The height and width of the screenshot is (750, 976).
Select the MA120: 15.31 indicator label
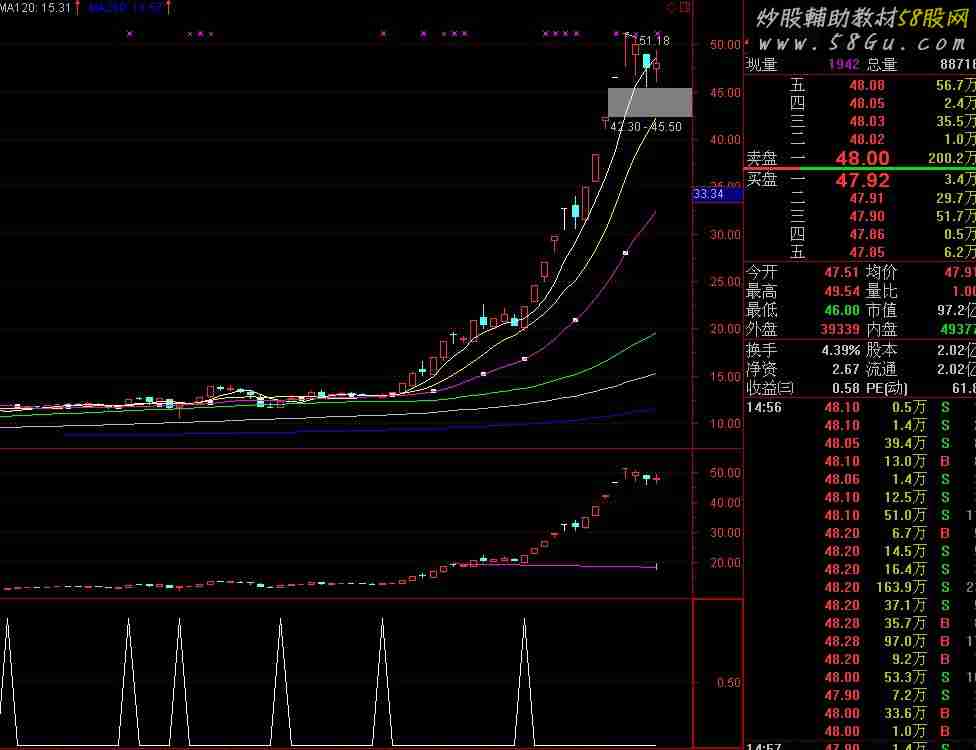[35, 8]
